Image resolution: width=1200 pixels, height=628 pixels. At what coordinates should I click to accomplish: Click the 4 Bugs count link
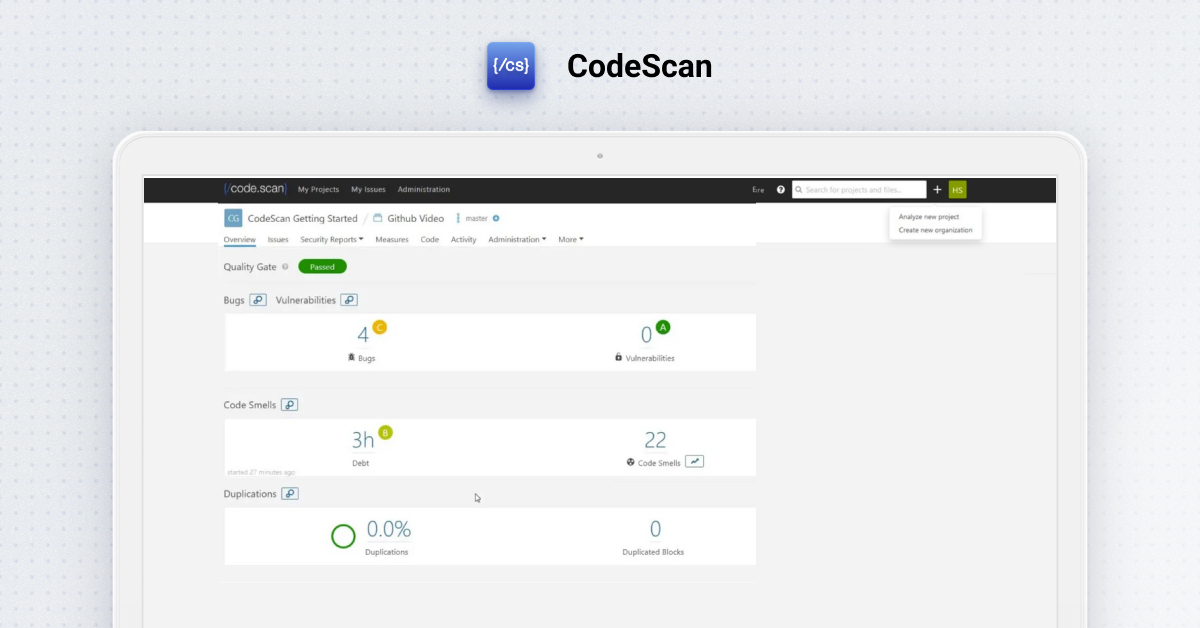pyautogui.click(x=363, y=335)
